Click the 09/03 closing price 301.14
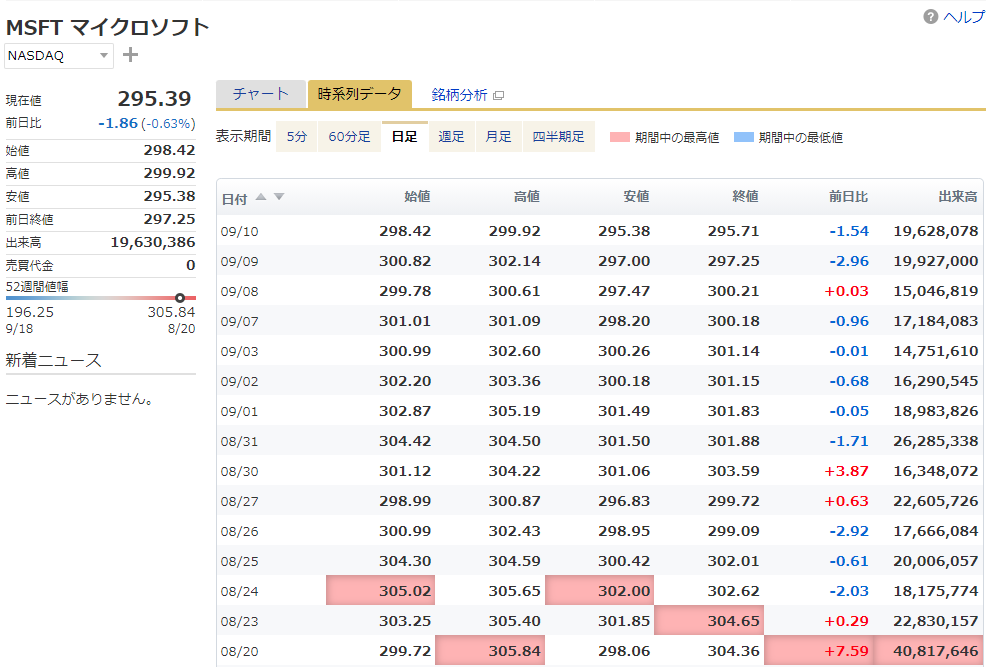993x667 pixels. 733,352
